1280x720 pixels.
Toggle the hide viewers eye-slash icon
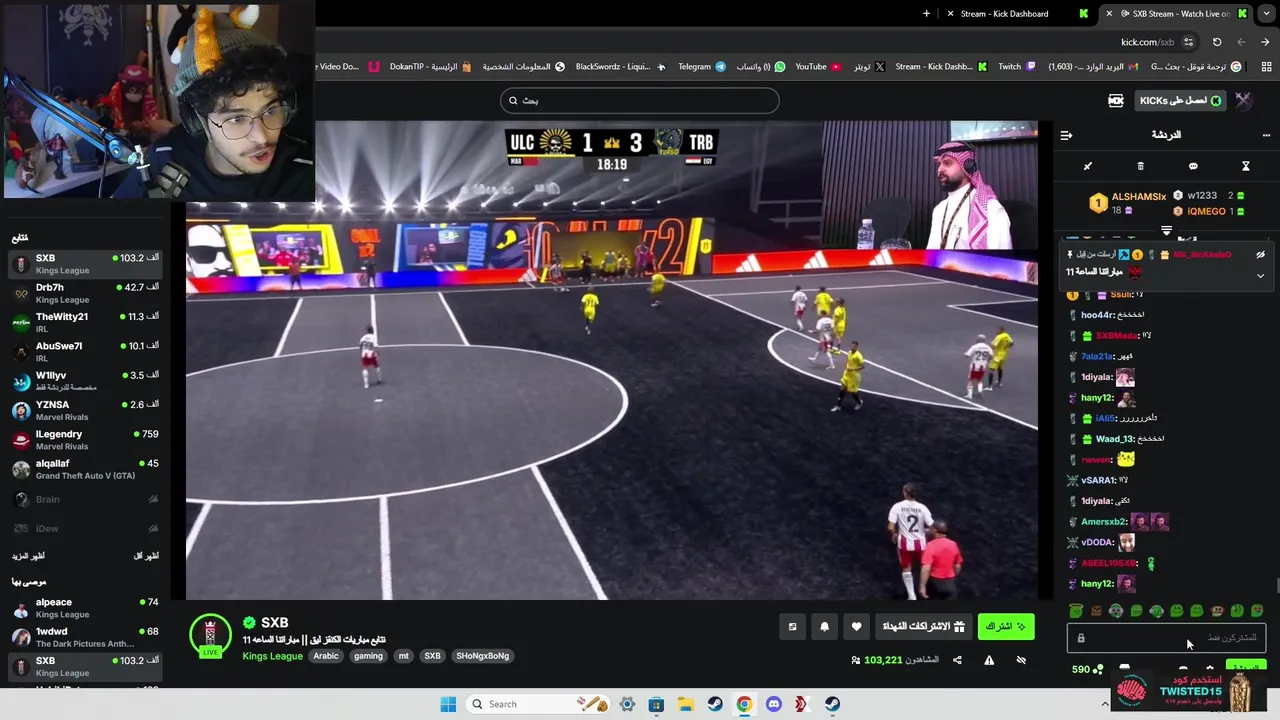(x=1021, y=660)
